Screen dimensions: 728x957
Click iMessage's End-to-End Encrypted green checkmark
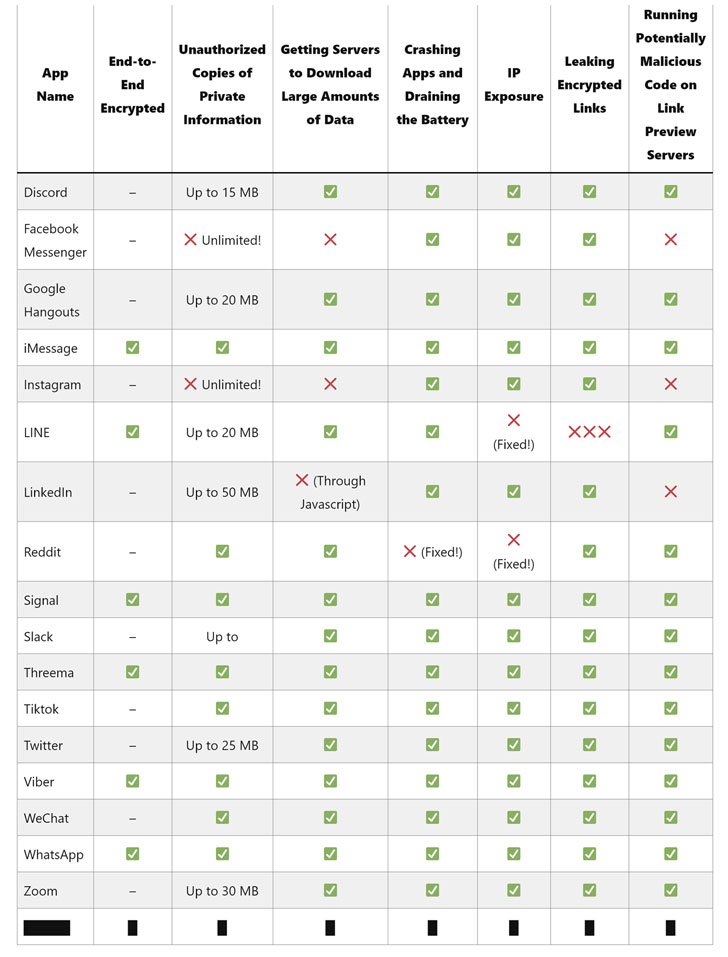coord(132,348)
